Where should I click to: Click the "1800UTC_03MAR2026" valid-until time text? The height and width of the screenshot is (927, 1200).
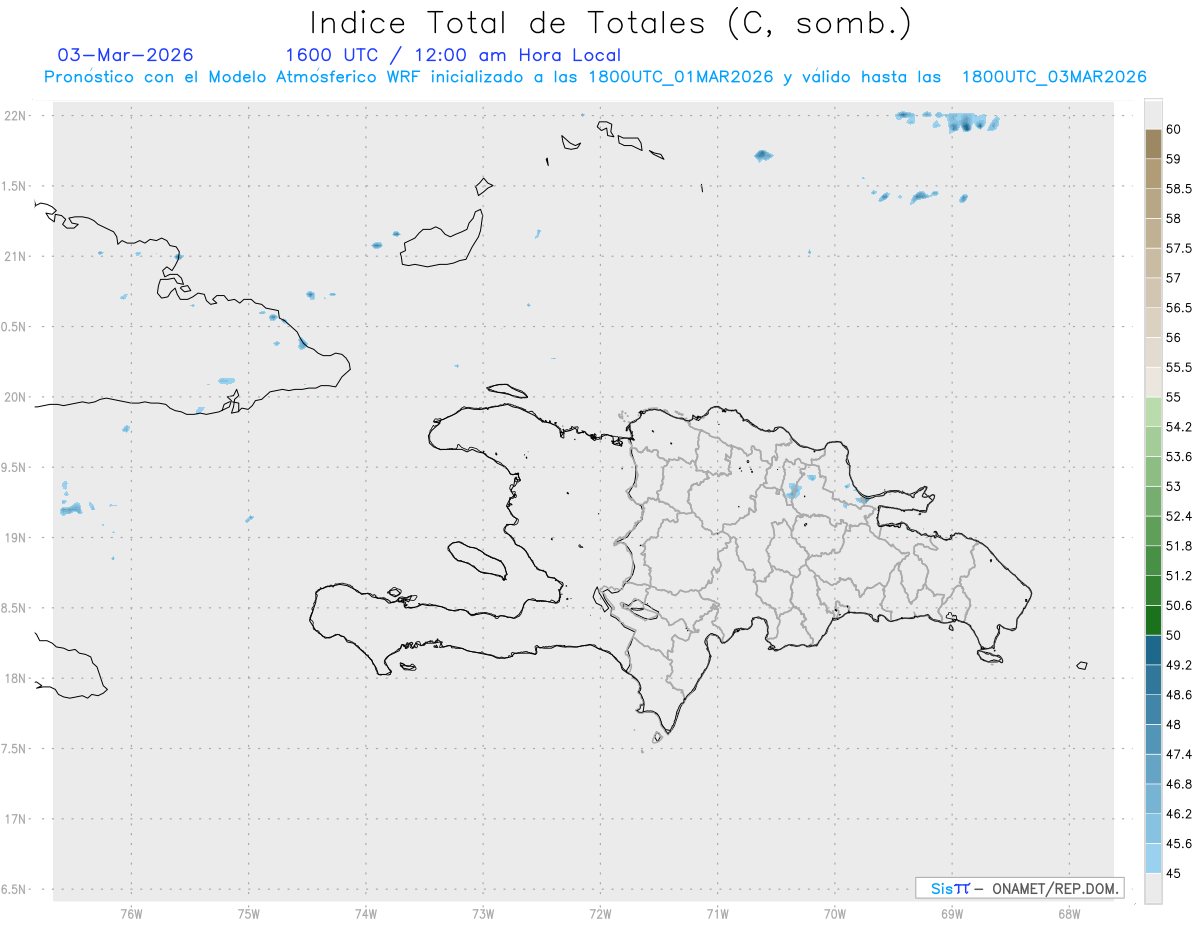pos(1054,77)
